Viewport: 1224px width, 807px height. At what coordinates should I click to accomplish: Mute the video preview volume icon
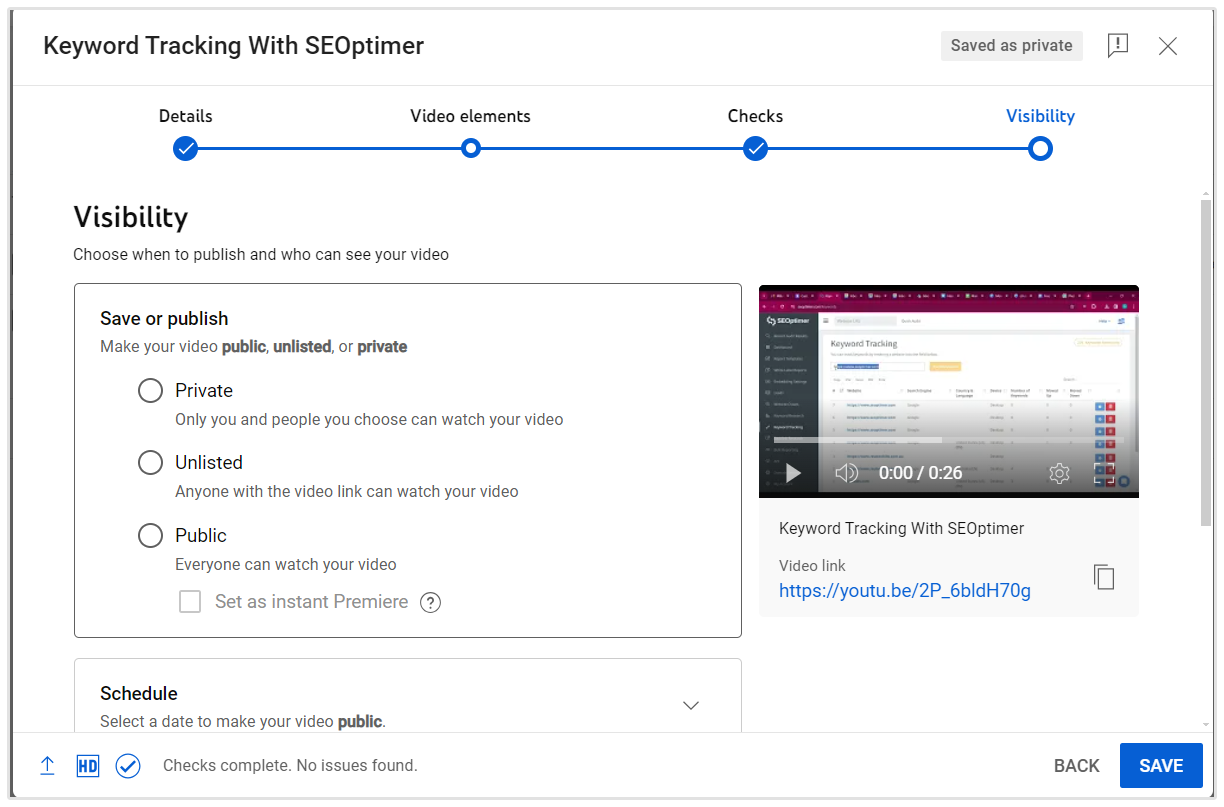pyautogui.click(x=846, y=473)
